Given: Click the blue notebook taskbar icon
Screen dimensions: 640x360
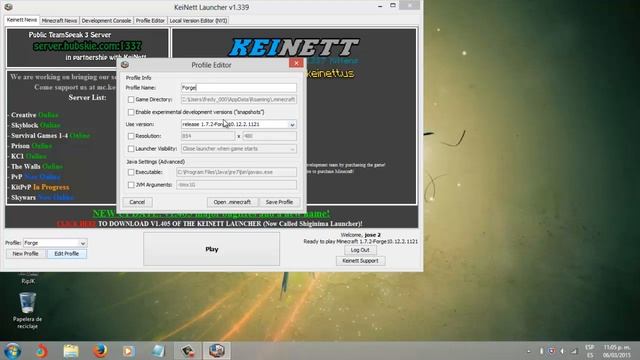Looking at the screenshot, I should point(158,351).
